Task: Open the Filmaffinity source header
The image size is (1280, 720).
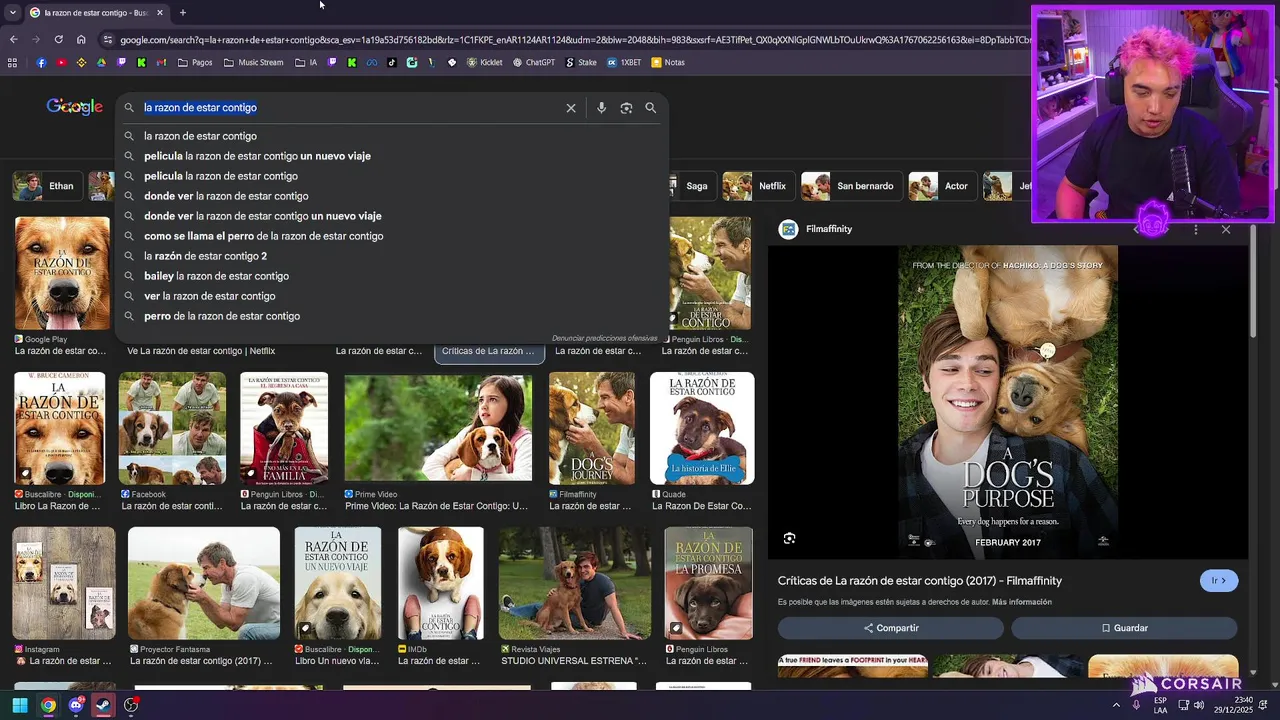Action: coord(816,229)
